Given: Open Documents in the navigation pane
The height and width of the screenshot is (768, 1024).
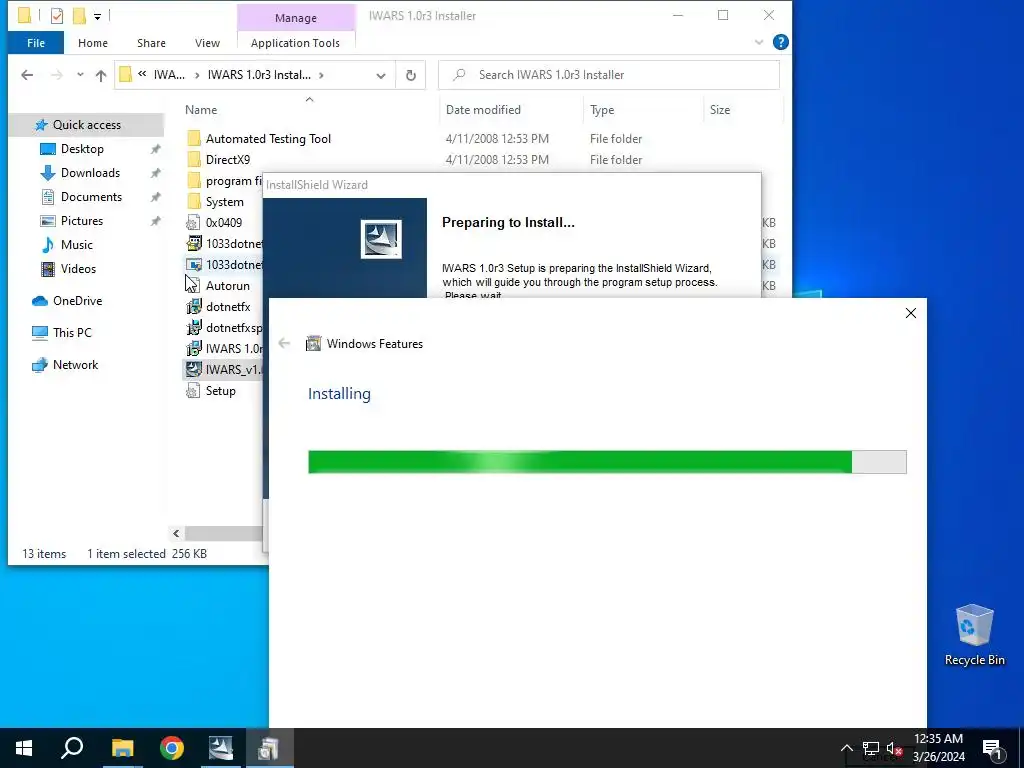Looking at the screenshot, I should 91,197.
